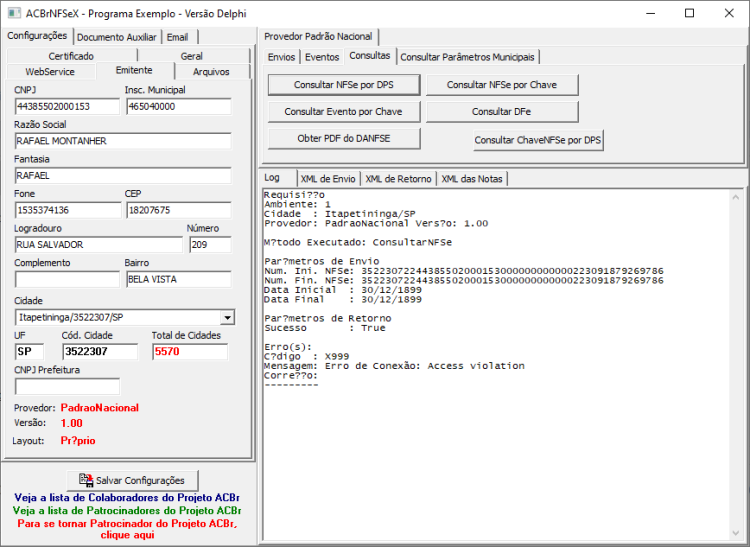Click the 'Num. Ini. NFSe' log line
Screen dimensions: 750x547
click(x=463, y=271)
